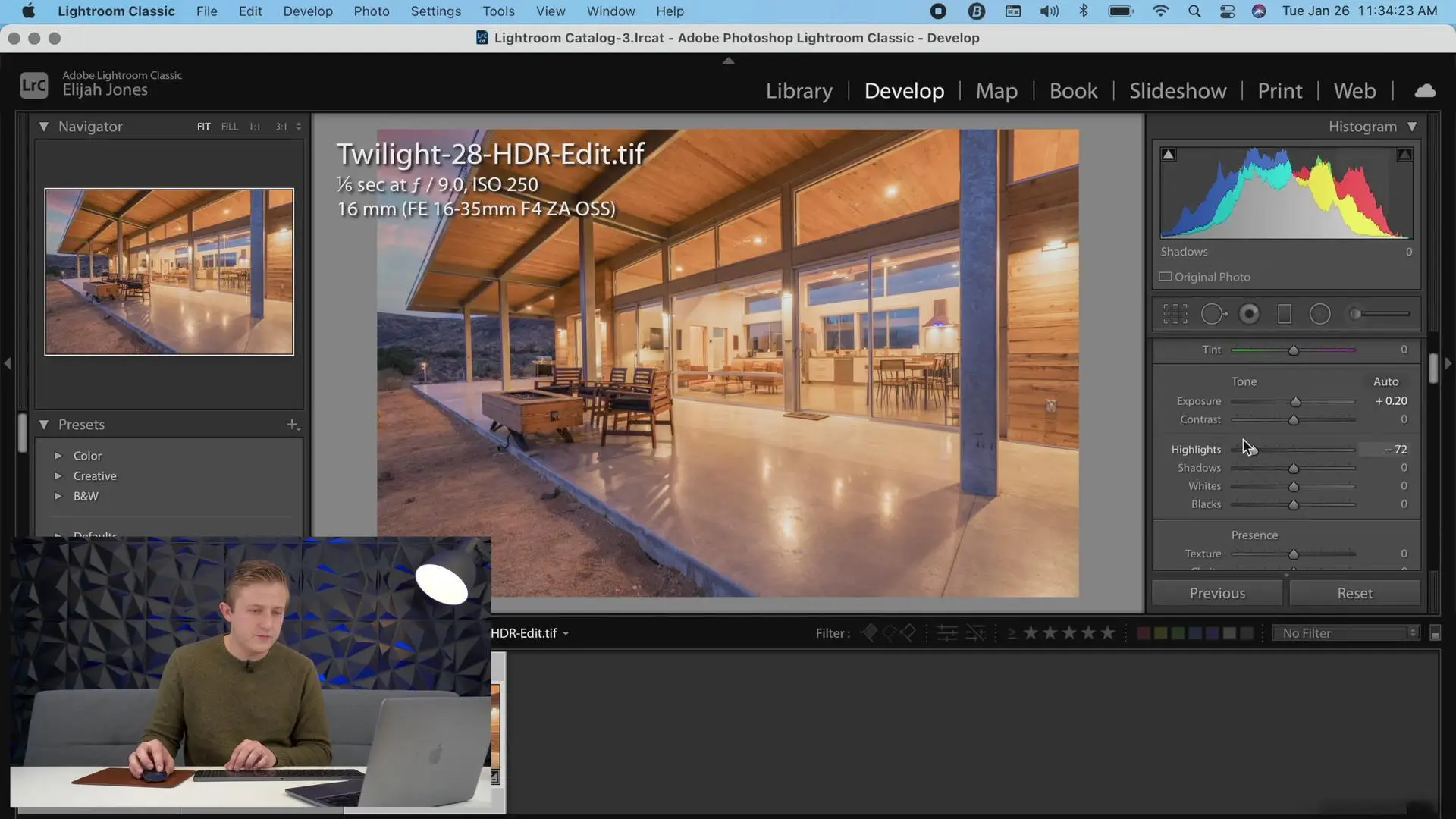Select the Radial Filter tool
The width and height of the screenshot is (1456, 819).
(x=1319, y=314)
